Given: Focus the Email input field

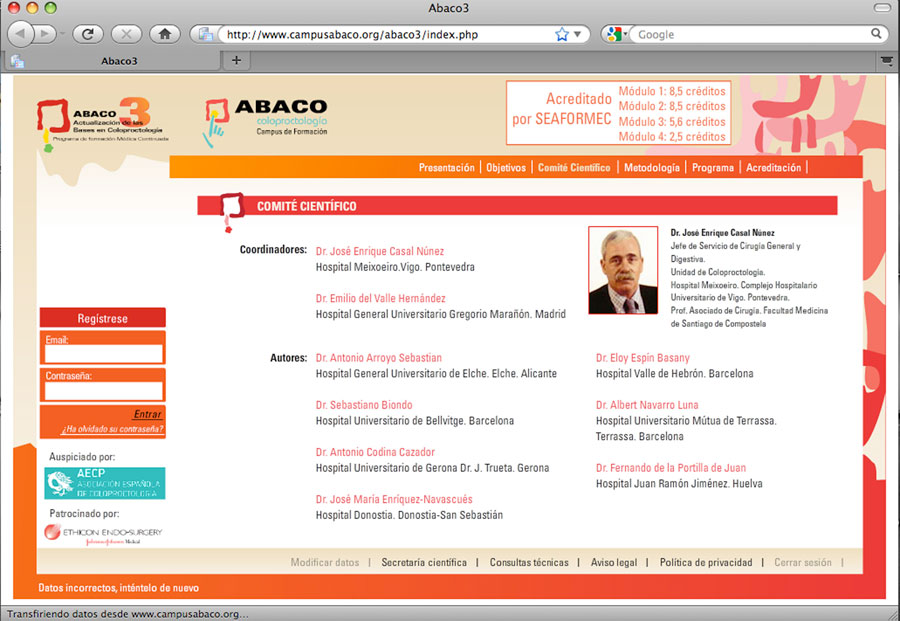Looking at the screenshot, I should click(103, 354).
